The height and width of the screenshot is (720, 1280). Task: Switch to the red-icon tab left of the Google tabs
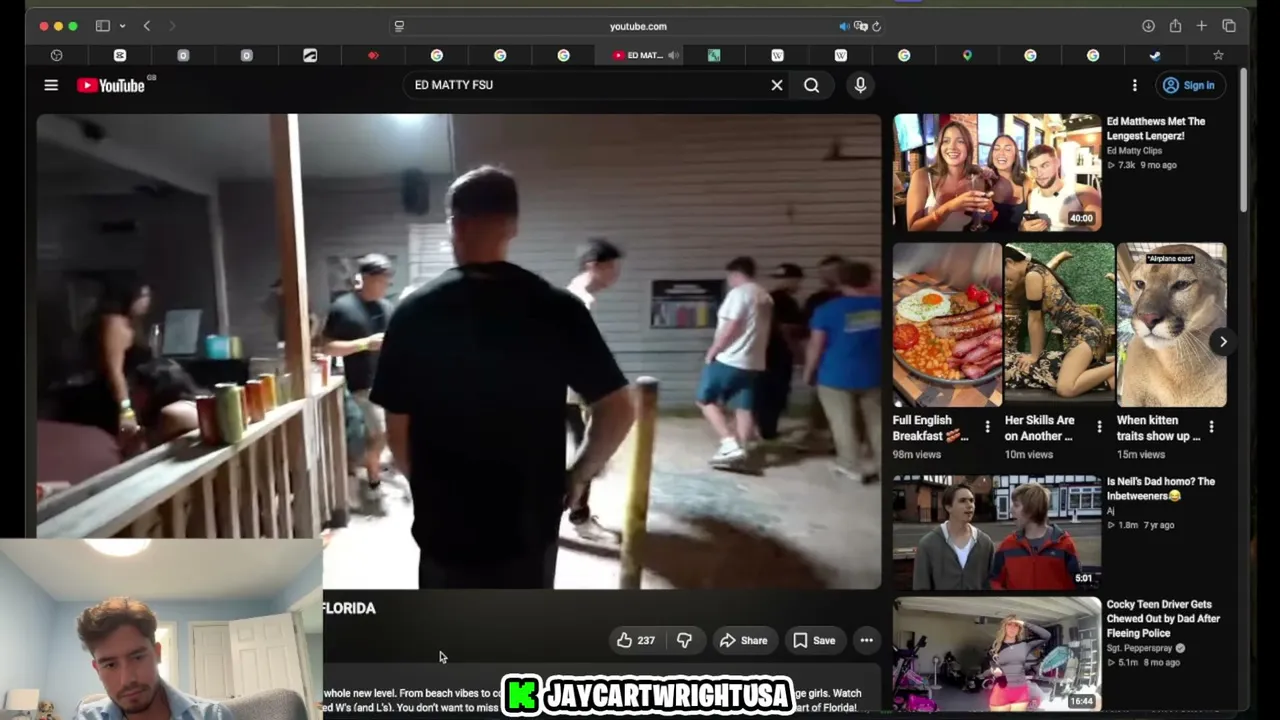[x=373, y=55]
